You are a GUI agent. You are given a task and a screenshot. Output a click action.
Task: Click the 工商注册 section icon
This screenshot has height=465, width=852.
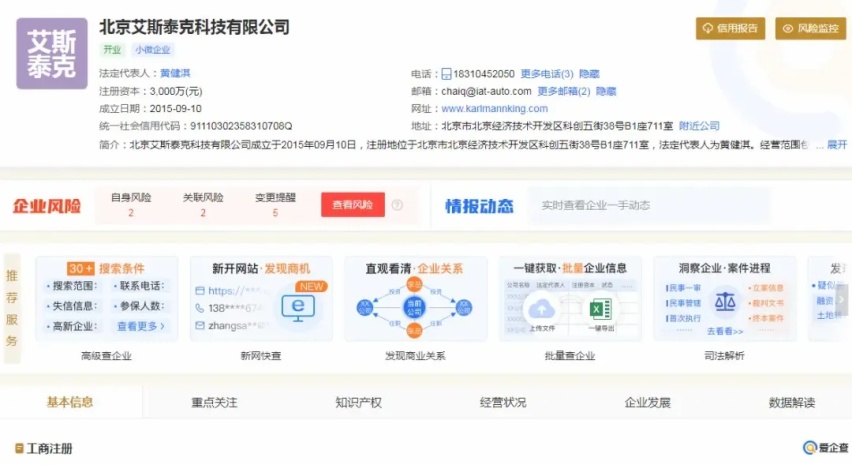click(19, 448)
